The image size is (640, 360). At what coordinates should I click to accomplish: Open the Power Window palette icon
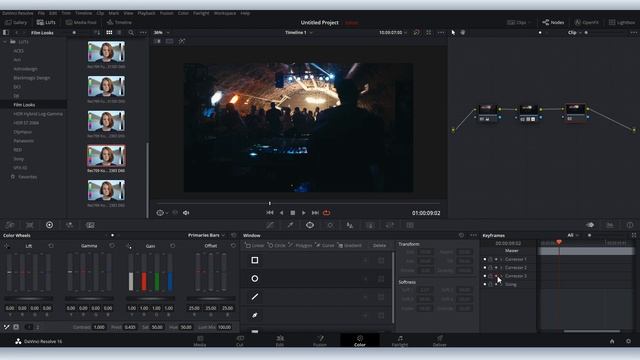pyautogui.click(x=310, y=225)
